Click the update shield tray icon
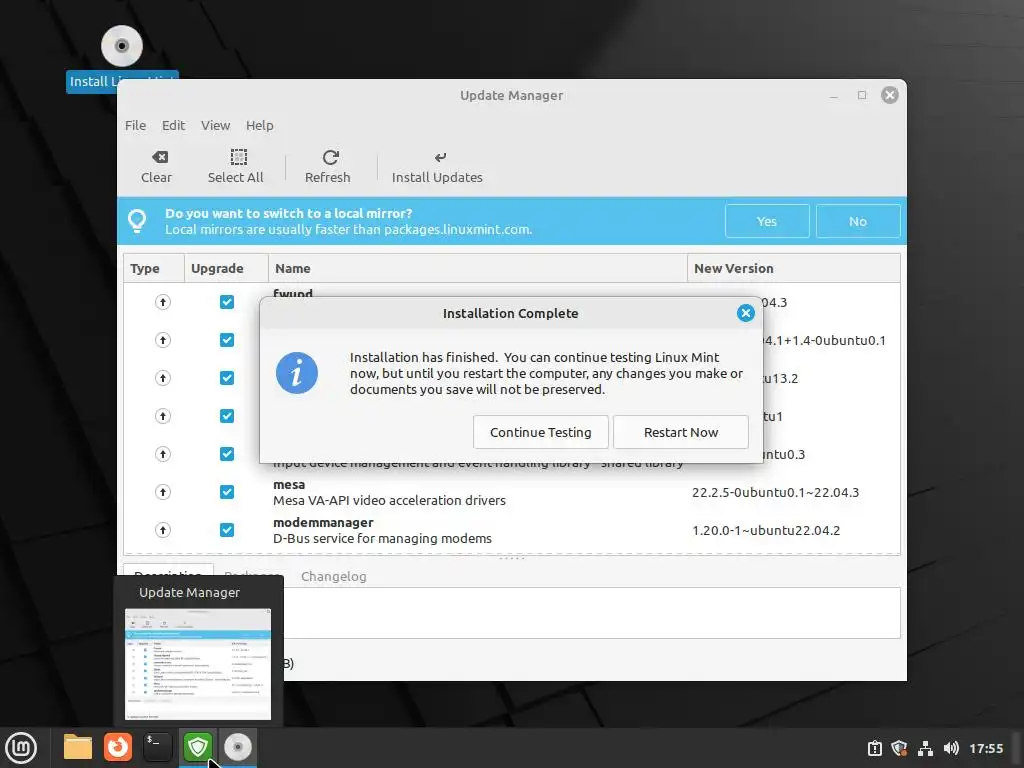Image resolution: width=1024 pixels, height=768 pixels. pyautogui.click(x=899, y=748)
